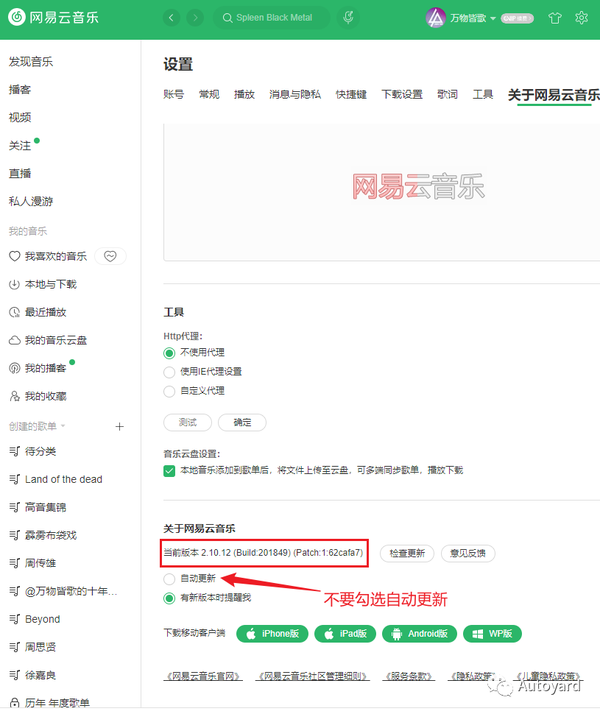Image resolution: width=600 pixels, height=714 pixels.
Task: Open the 高音集锦 playlist
Action: pos(46,507)
